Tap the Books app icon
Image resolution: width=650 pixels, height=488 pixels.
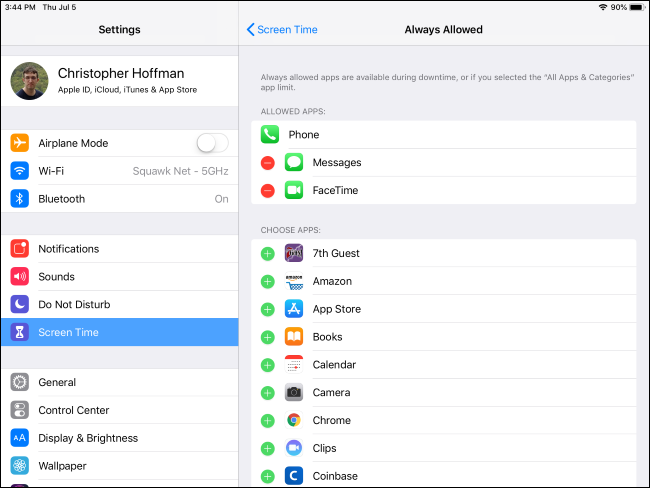(294, 337)
